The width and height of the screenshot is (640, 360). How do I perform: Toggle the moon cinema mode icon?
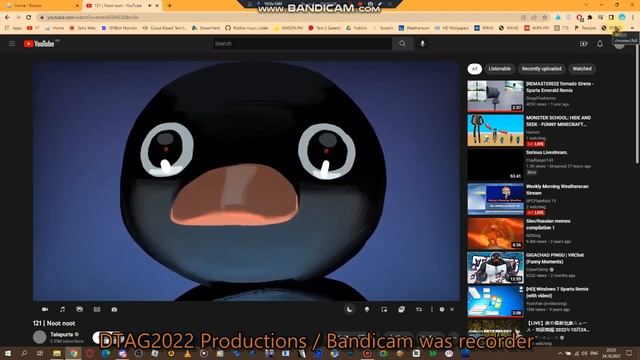coord(349,309)
